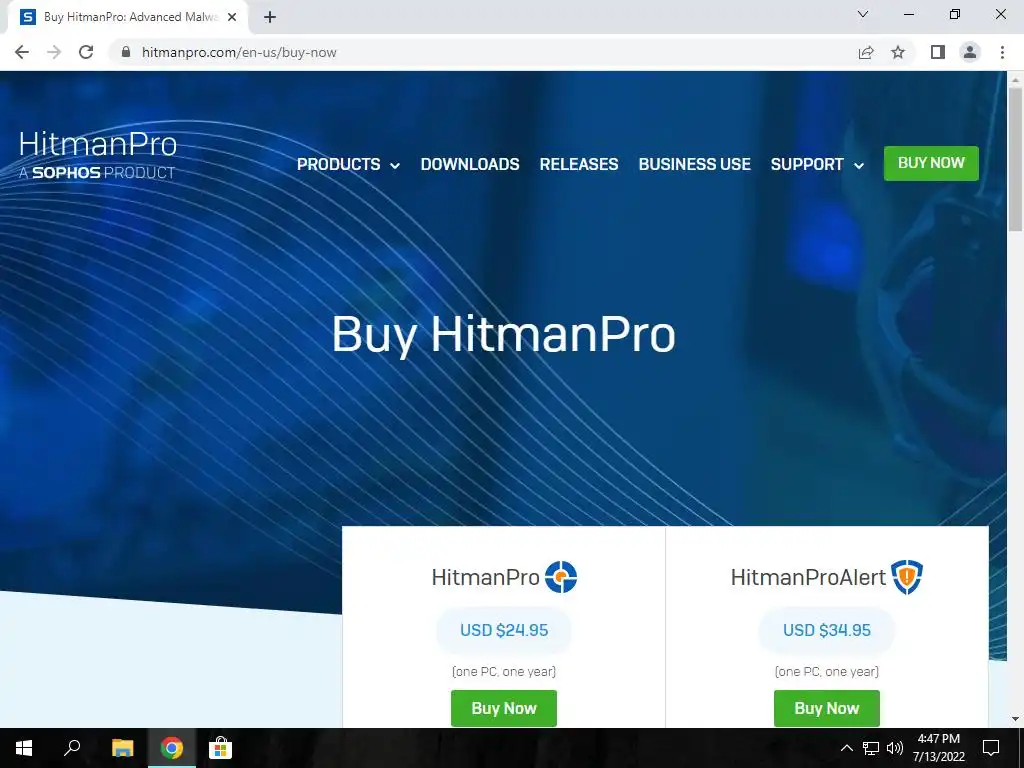The width and height of the screenshot is (1024, 768).
Task: Open BUSINESS USE page
Action: 694,164
